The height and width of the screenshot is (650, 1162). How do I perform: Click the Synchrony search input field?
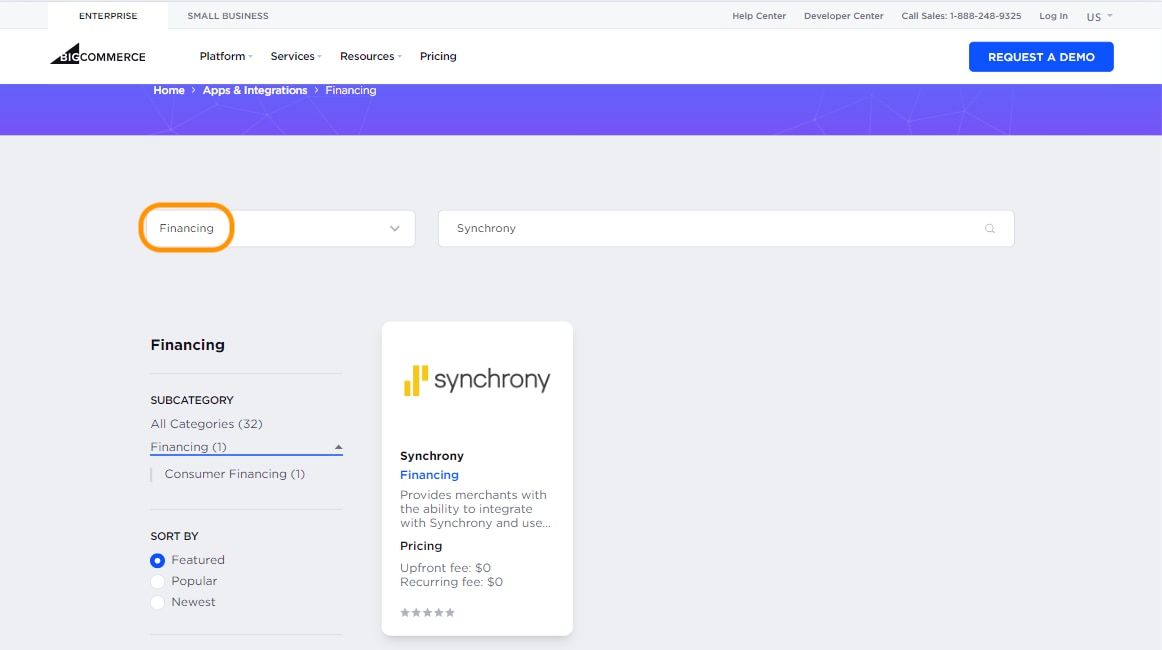[x=726, y=228]
